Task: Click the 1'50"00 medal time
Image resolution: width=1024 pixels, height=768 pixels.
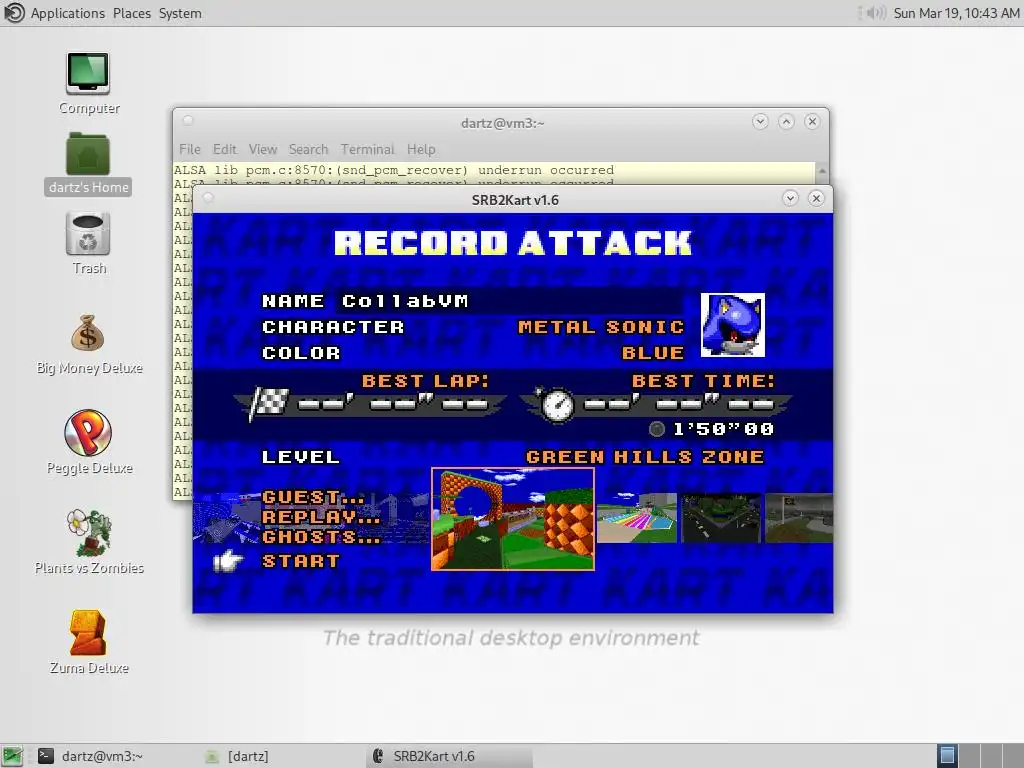Action: [723, 429]
